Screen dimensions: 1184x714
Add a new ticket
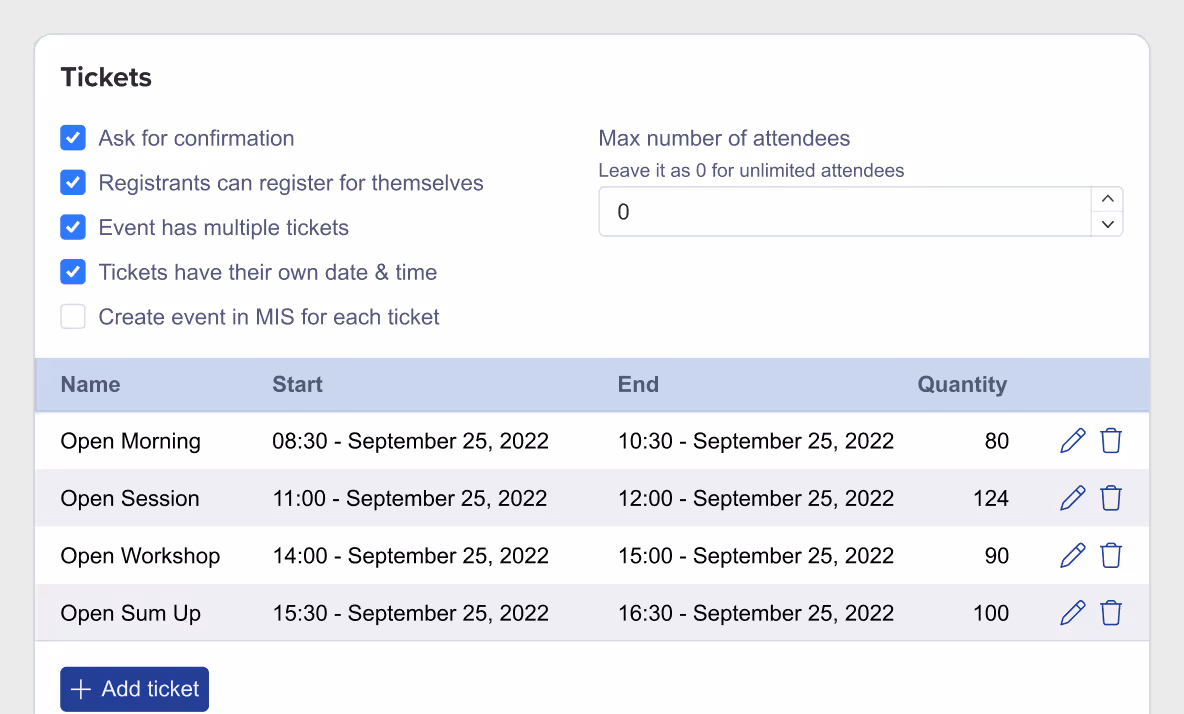[134, 689]
